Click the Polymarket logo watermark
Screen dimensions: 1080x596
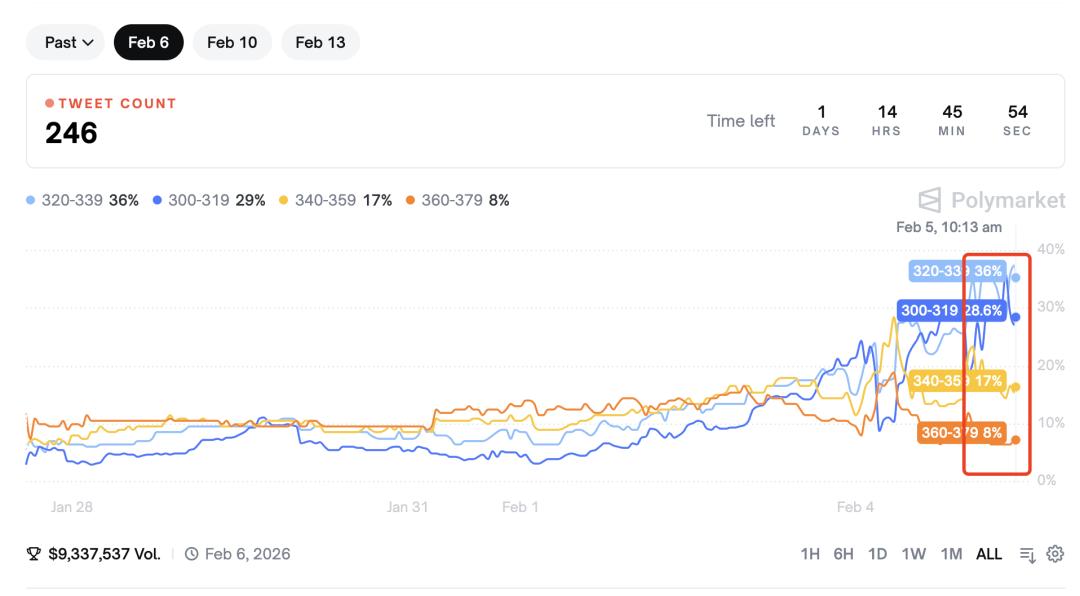click(x=930, y=200)
